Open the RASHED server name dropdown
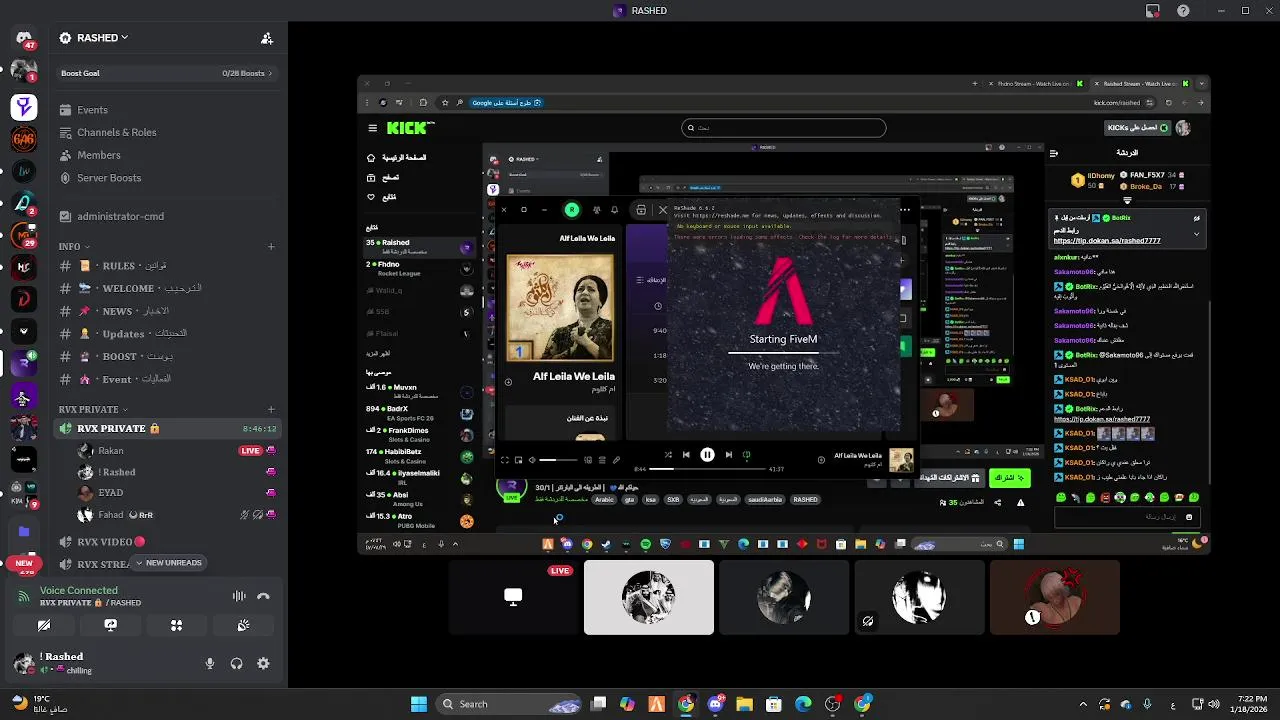 [x=102, y=38]
